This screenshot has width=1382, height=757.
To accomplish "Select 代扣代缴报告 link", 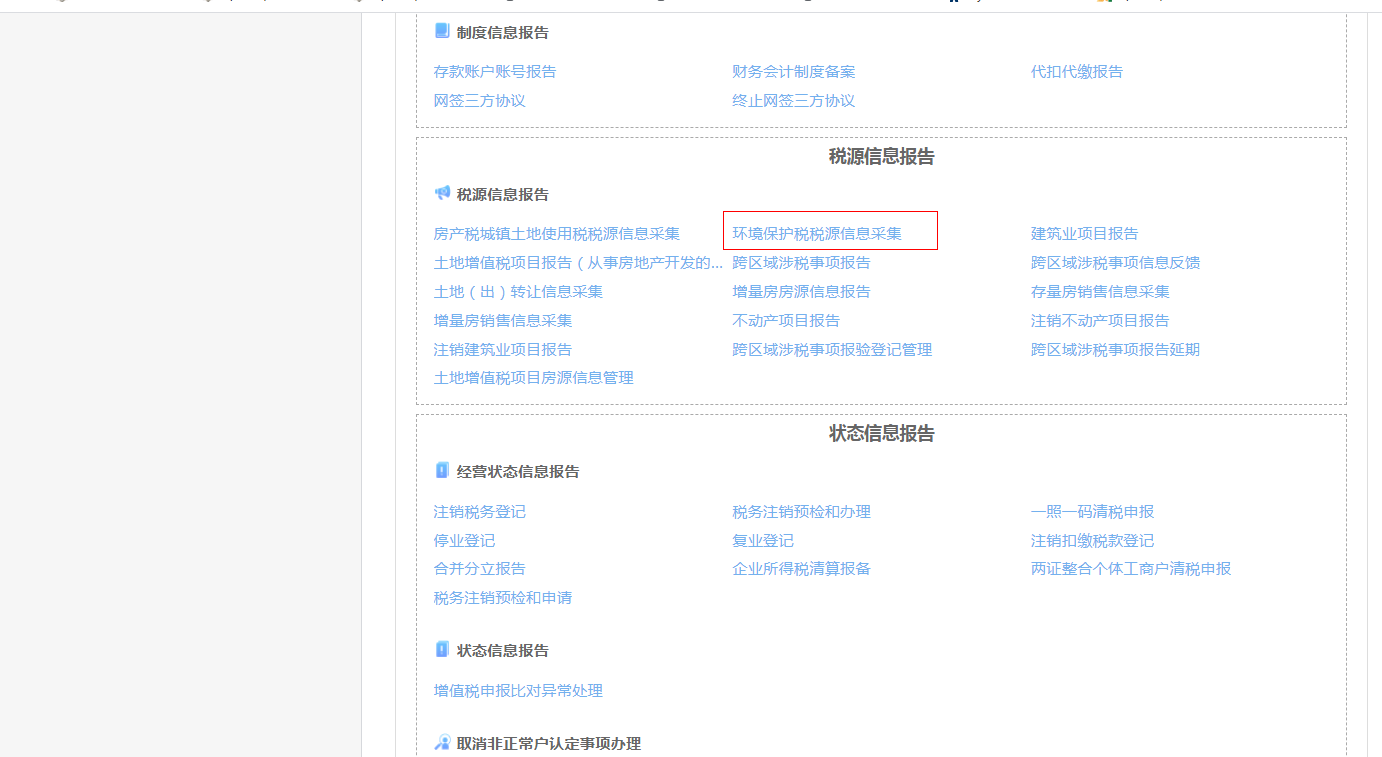I will 1076,72.
